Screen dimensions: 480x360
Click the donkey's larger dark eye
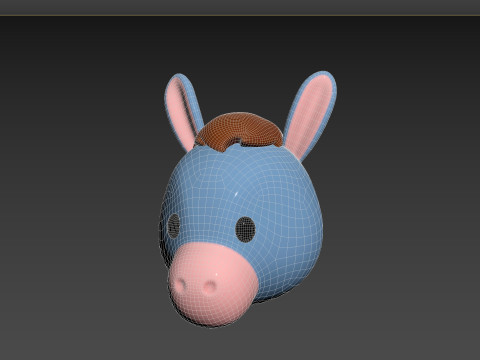pos(245,229)
